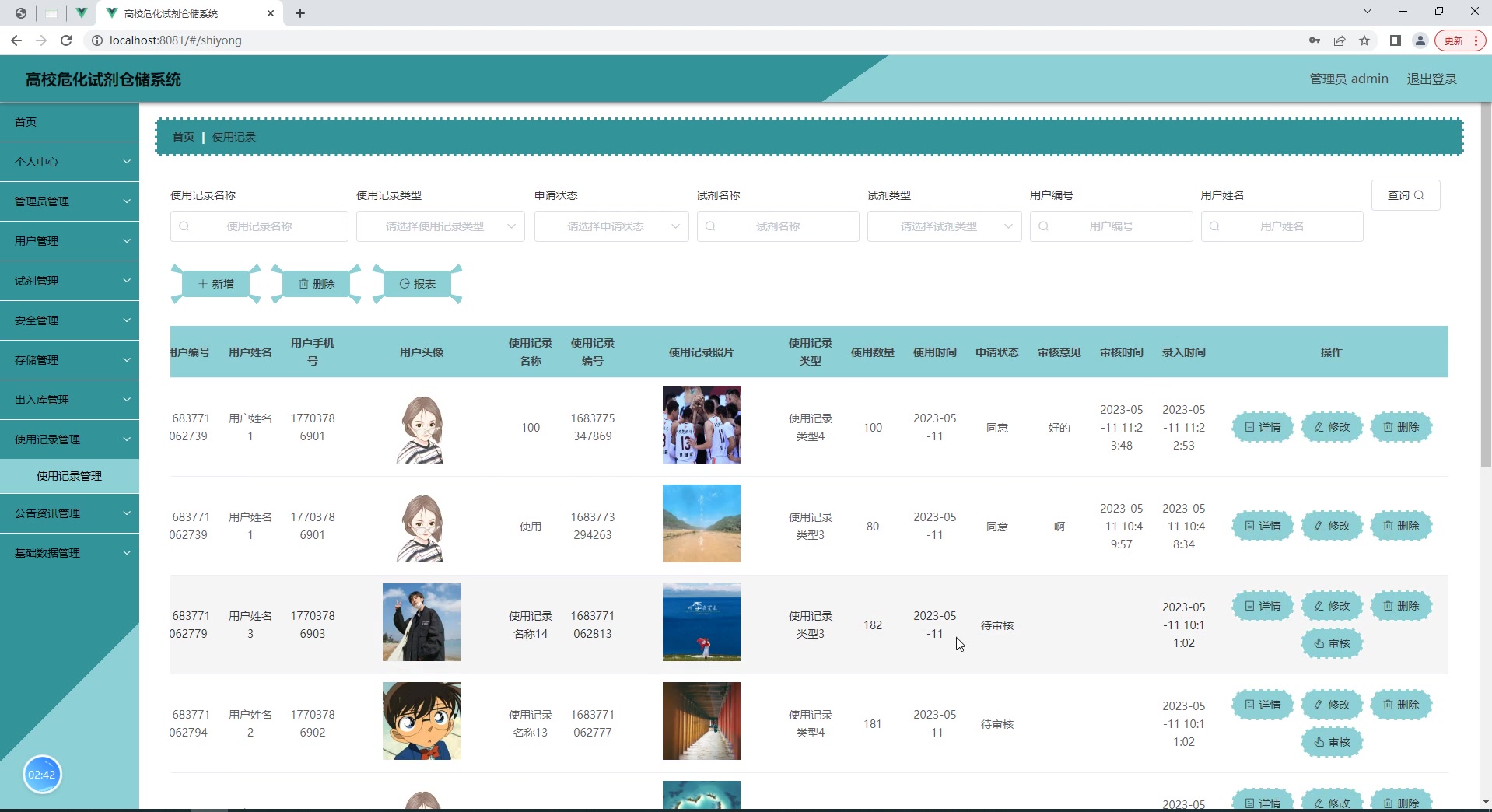Expand the 安全管理 sidebar menu
The image size is (1492, 812).
click(x=69, y=320)
